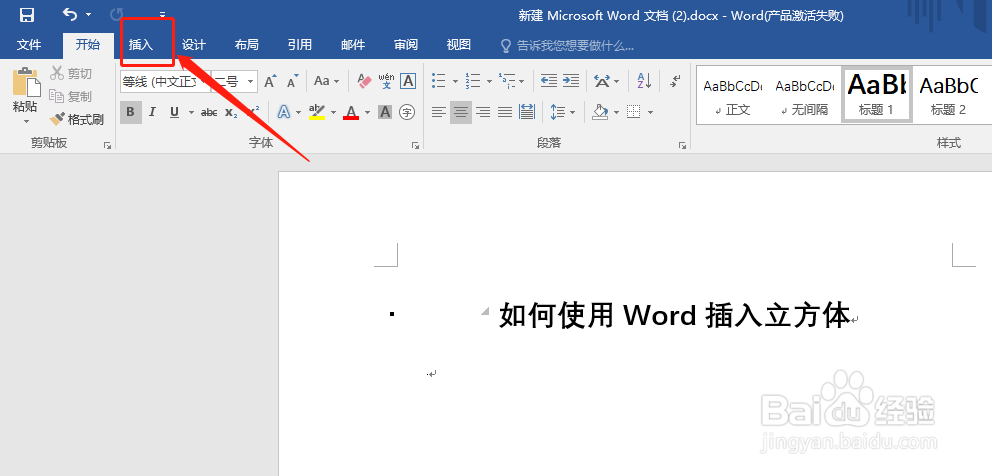Click the Character Border icon
The width and height of the screenshot is (992, 476).
click(x=408, y=81)
